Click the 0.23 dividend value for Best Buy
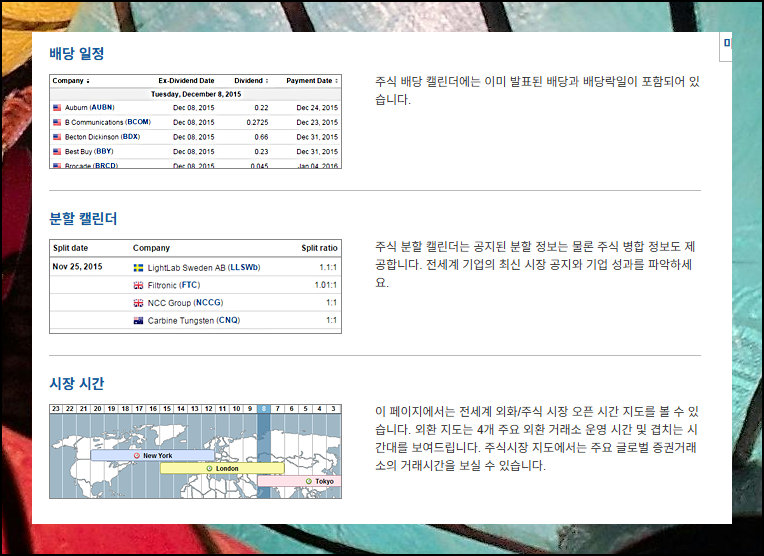The height and width of the screenshot is (556, 764). point(261,152)
